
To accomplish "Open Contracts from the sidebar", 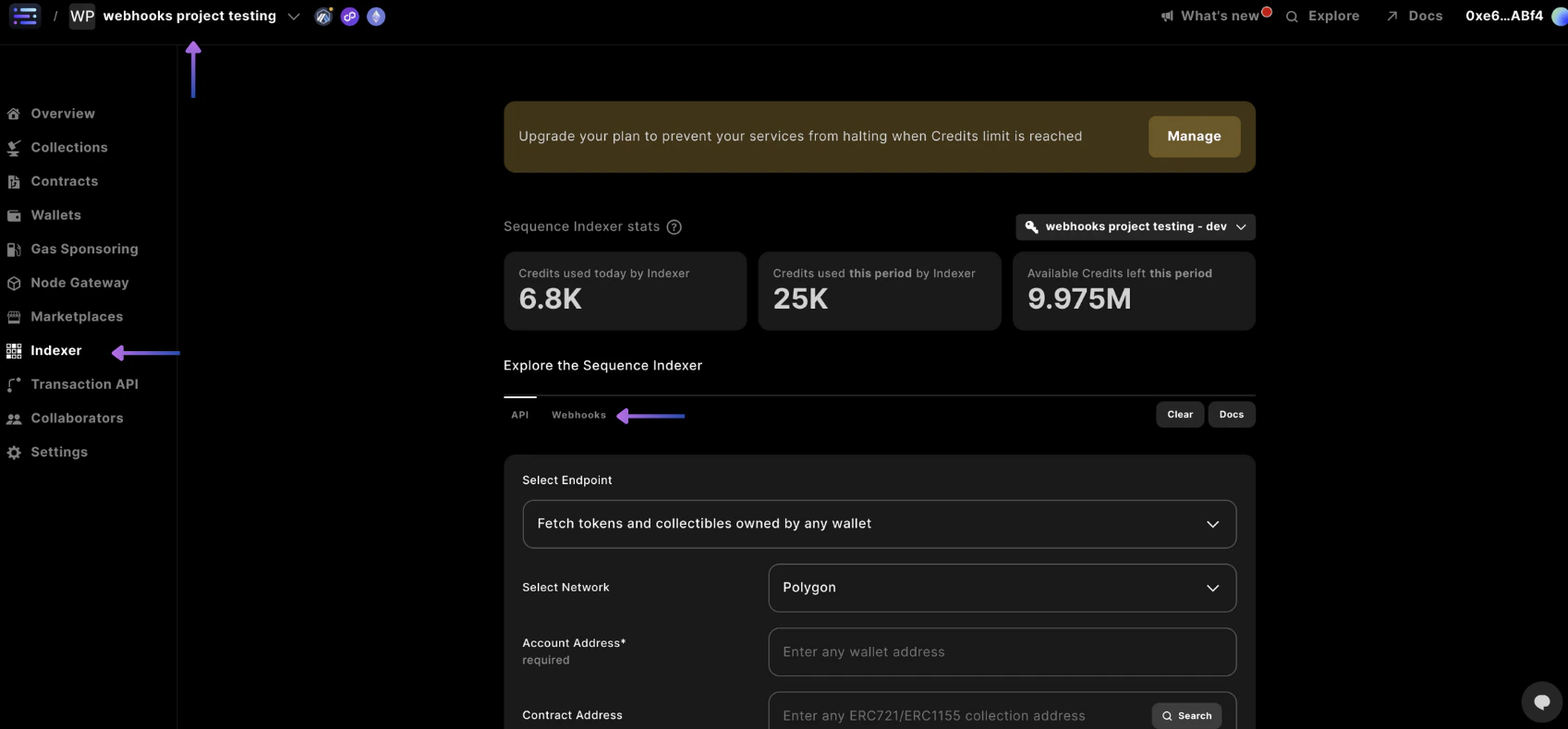I will (65, 182).
